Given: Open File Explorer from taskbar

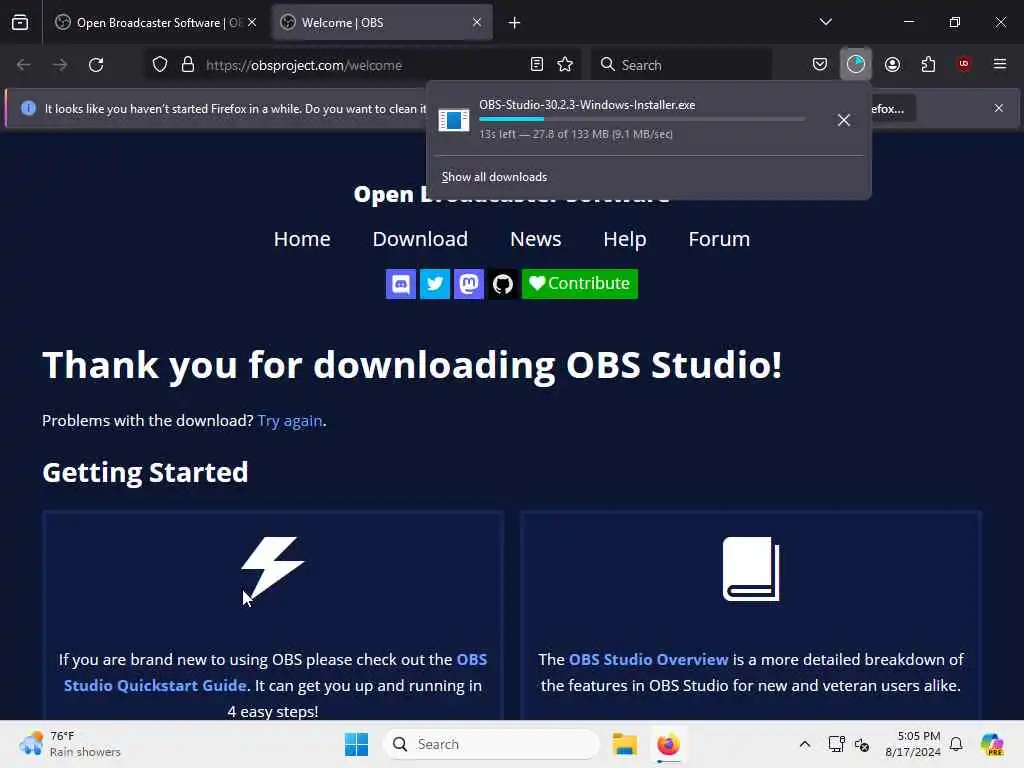Looking at the screenshot, I should click(x=624, y=744).
